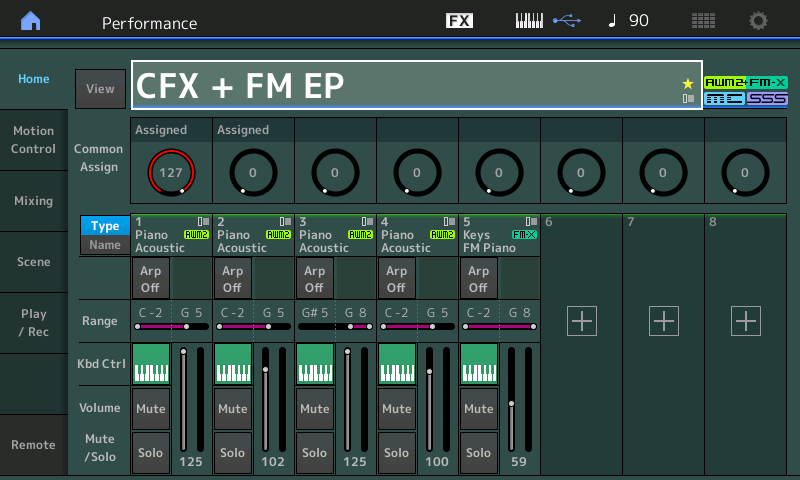Tap the Home house icon
Screen dimensions: 800x480
[x=32, y=21]
